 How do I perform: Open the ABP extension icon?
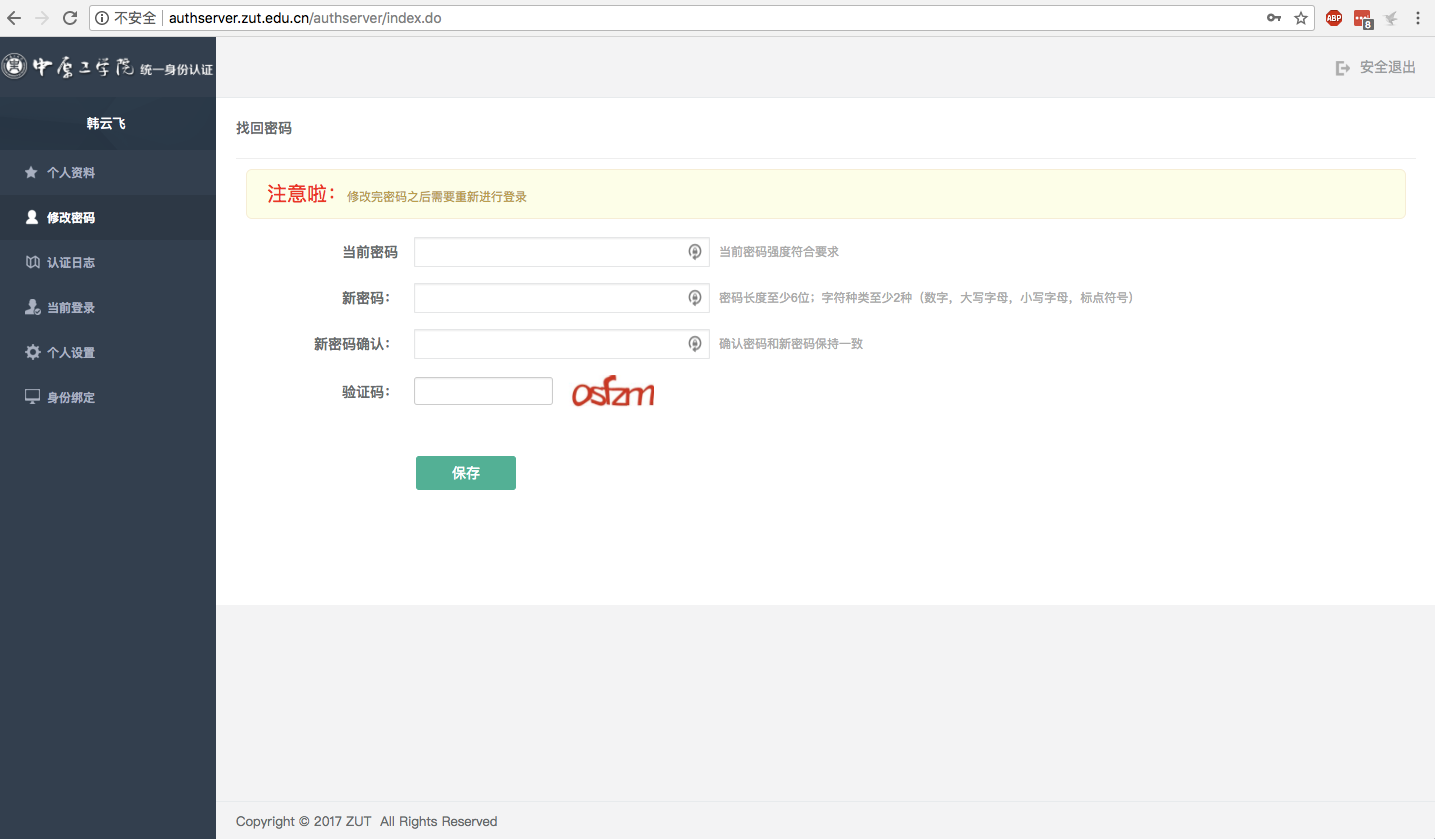click(x=1333, y=18)
